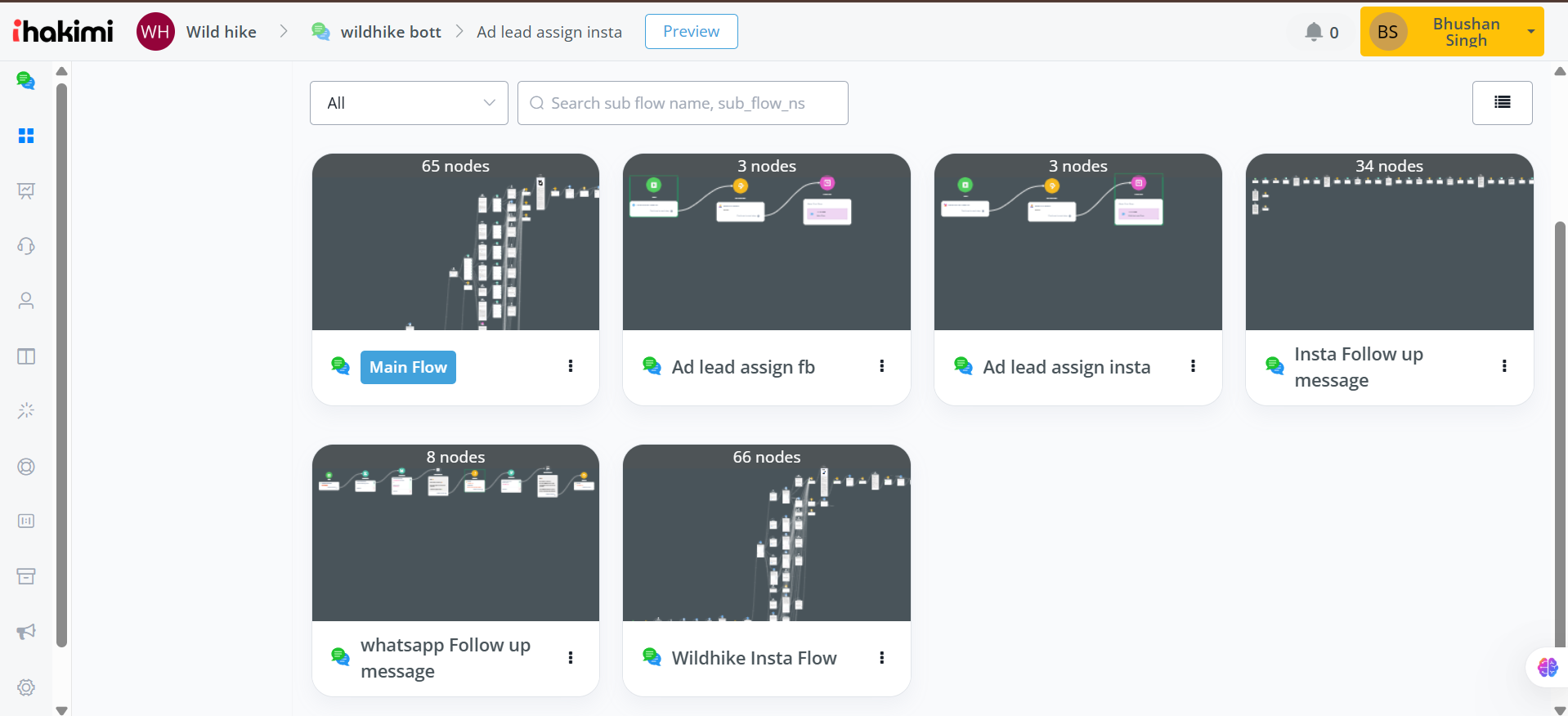
Task: Click the notification bell icon
Action: click(x=1314, y=32)
